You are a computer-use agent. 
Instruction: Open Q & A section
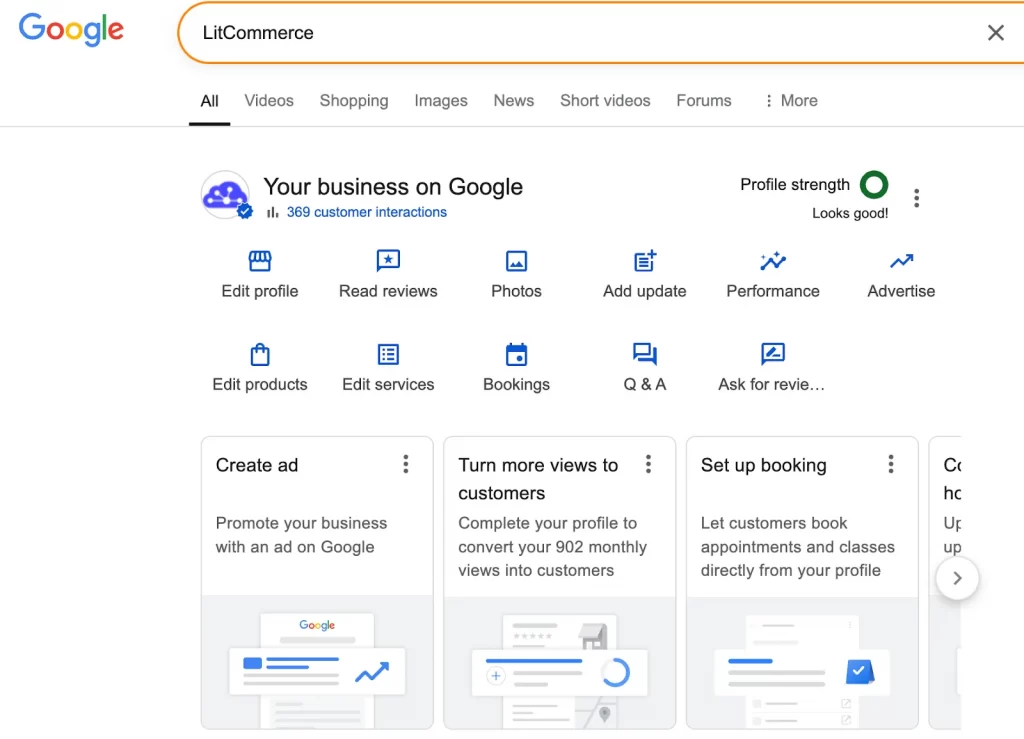(x=645, y=368)
